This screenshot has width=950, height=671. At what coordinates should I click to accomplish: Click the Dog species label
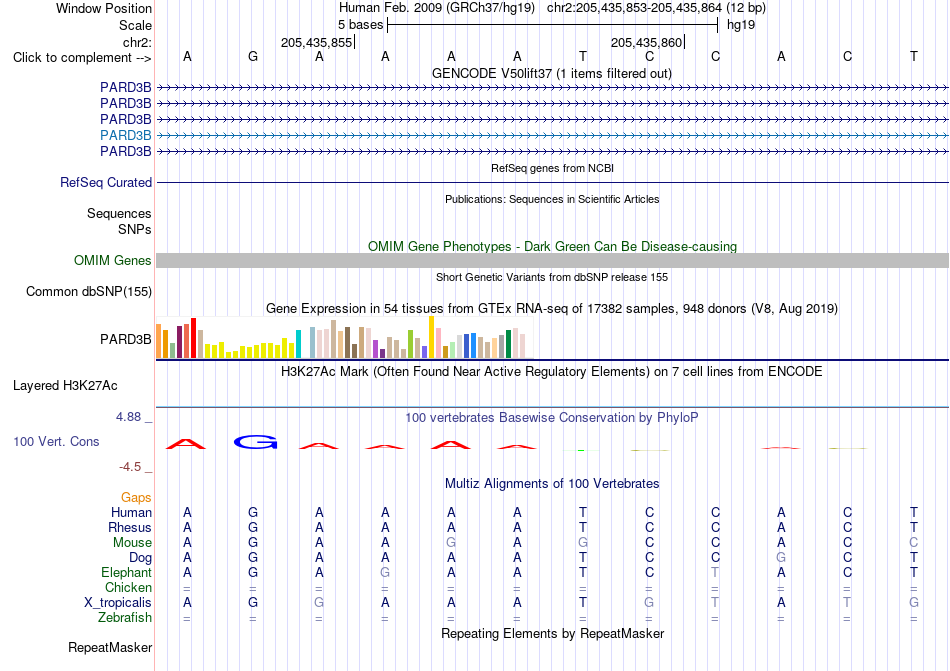[x=140, y=557]
